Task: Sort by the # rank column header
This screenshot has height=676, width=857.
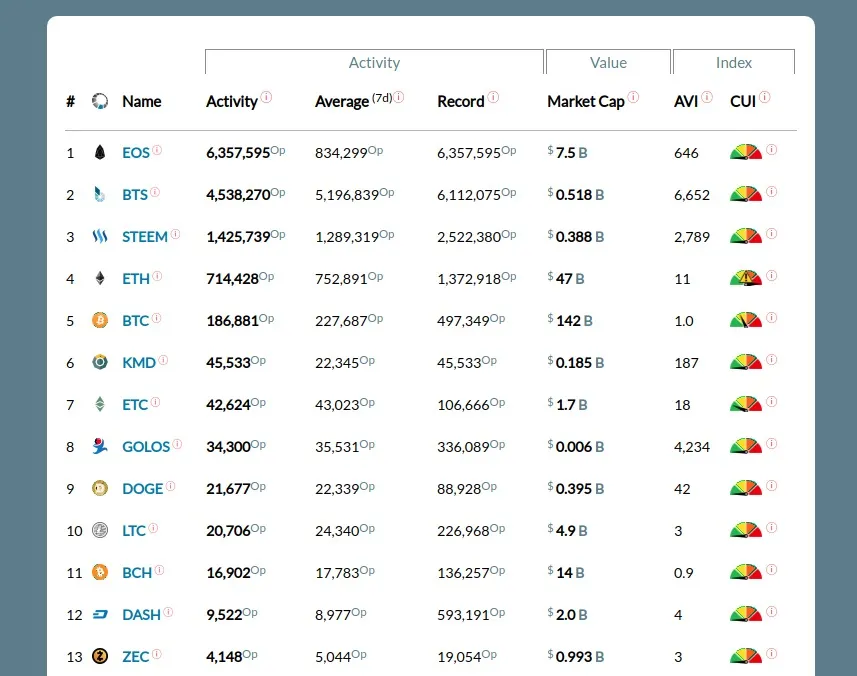Action: pyautogui.click(x=71, y=102)
